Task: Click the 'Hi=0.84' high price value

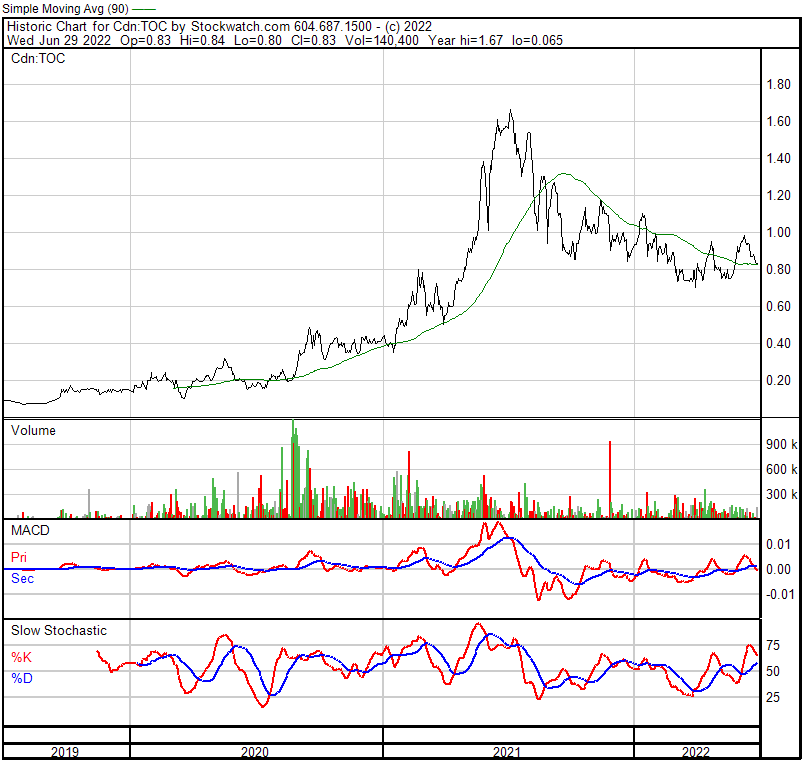Action: point(202,40)
